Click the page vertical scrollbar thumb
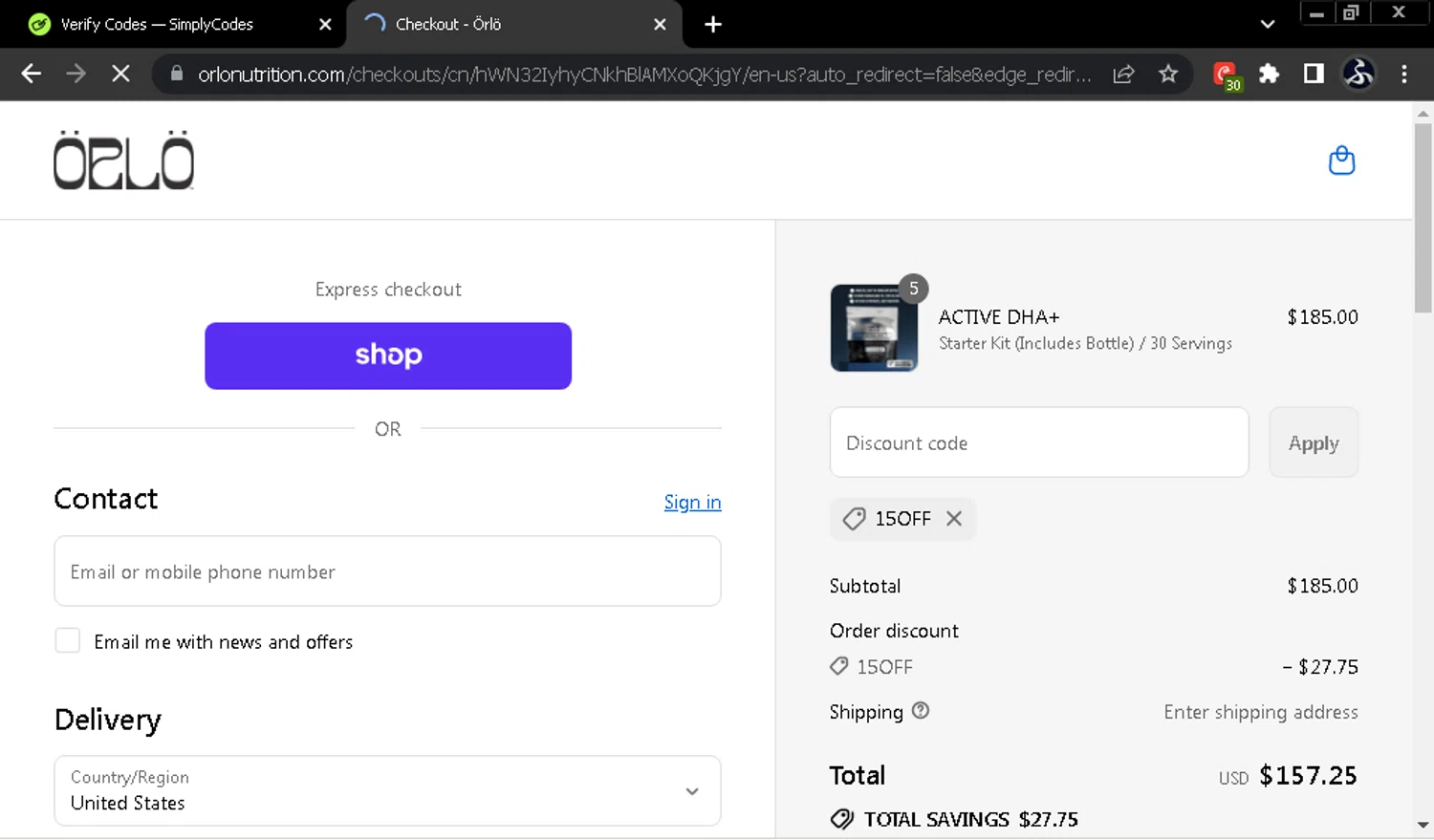Screen dimensions: 1434x840 click(1423, 218)
